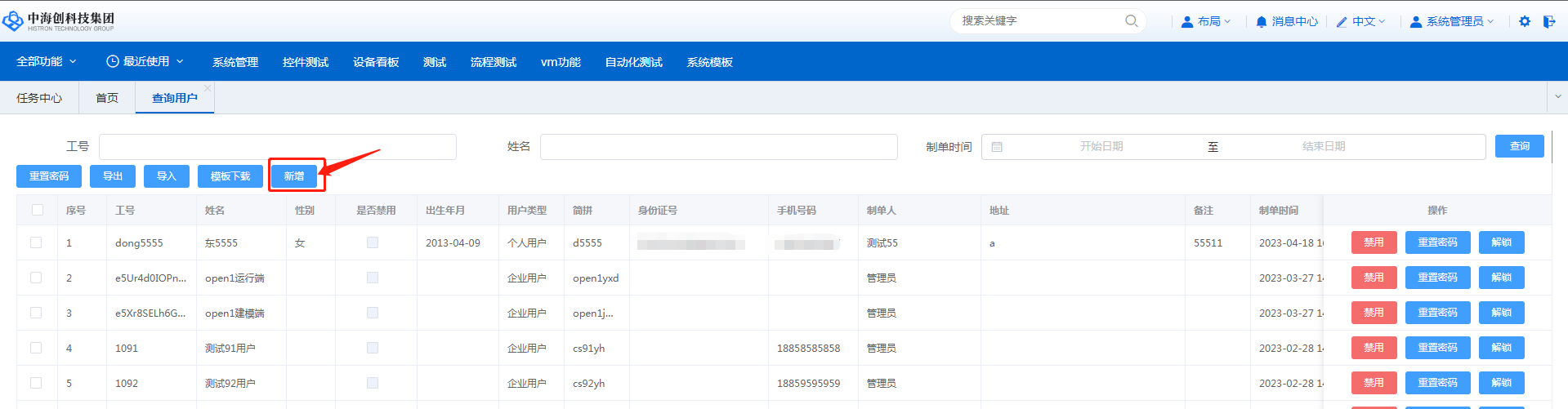Close the 查询用户 tab with X
1568x409 pixels.
(x=208, y=88)
